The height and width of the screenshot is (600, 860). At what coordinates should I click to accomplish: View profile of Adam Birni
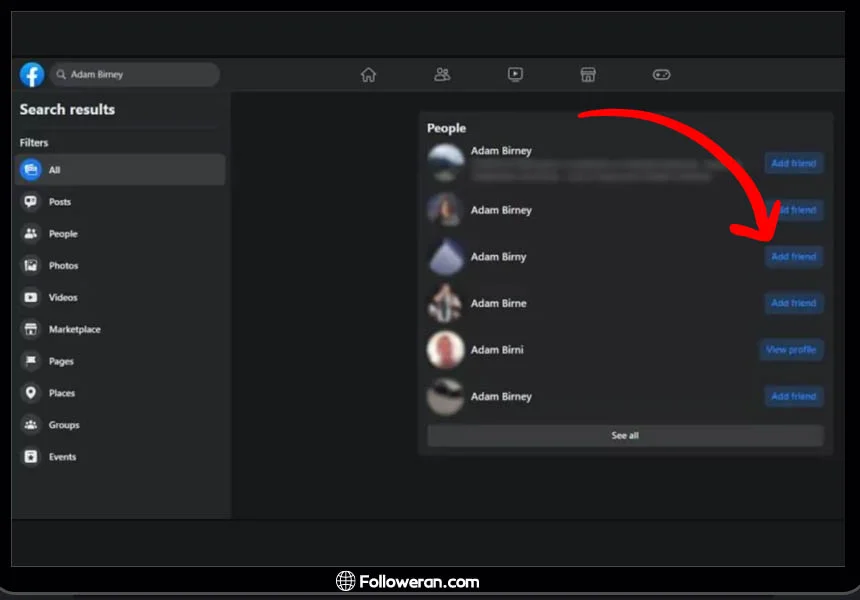tap(791, 350)
